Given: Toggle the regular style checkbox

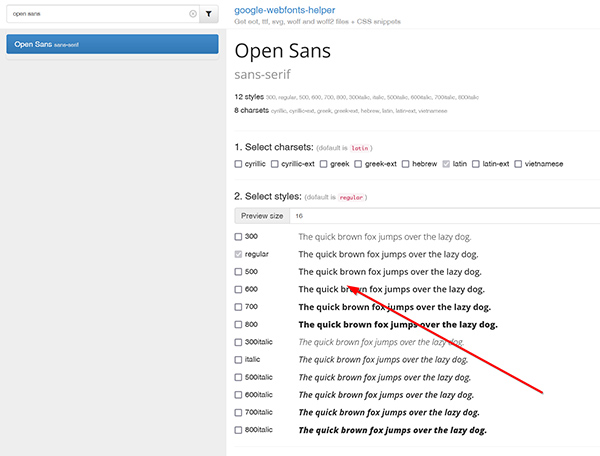Looking at the screenshot, I should click(238, 254).
